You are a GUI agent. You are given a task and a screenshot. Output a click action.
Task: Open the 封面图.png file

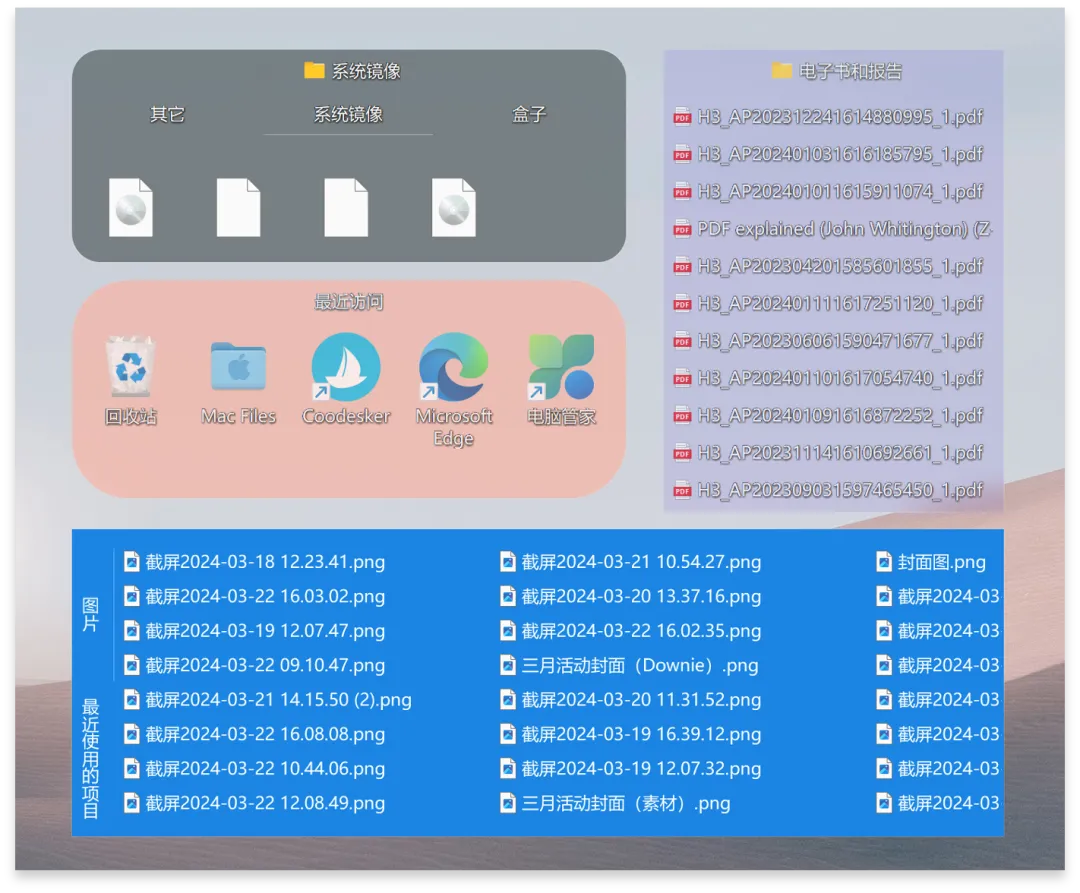coord(940,562)
